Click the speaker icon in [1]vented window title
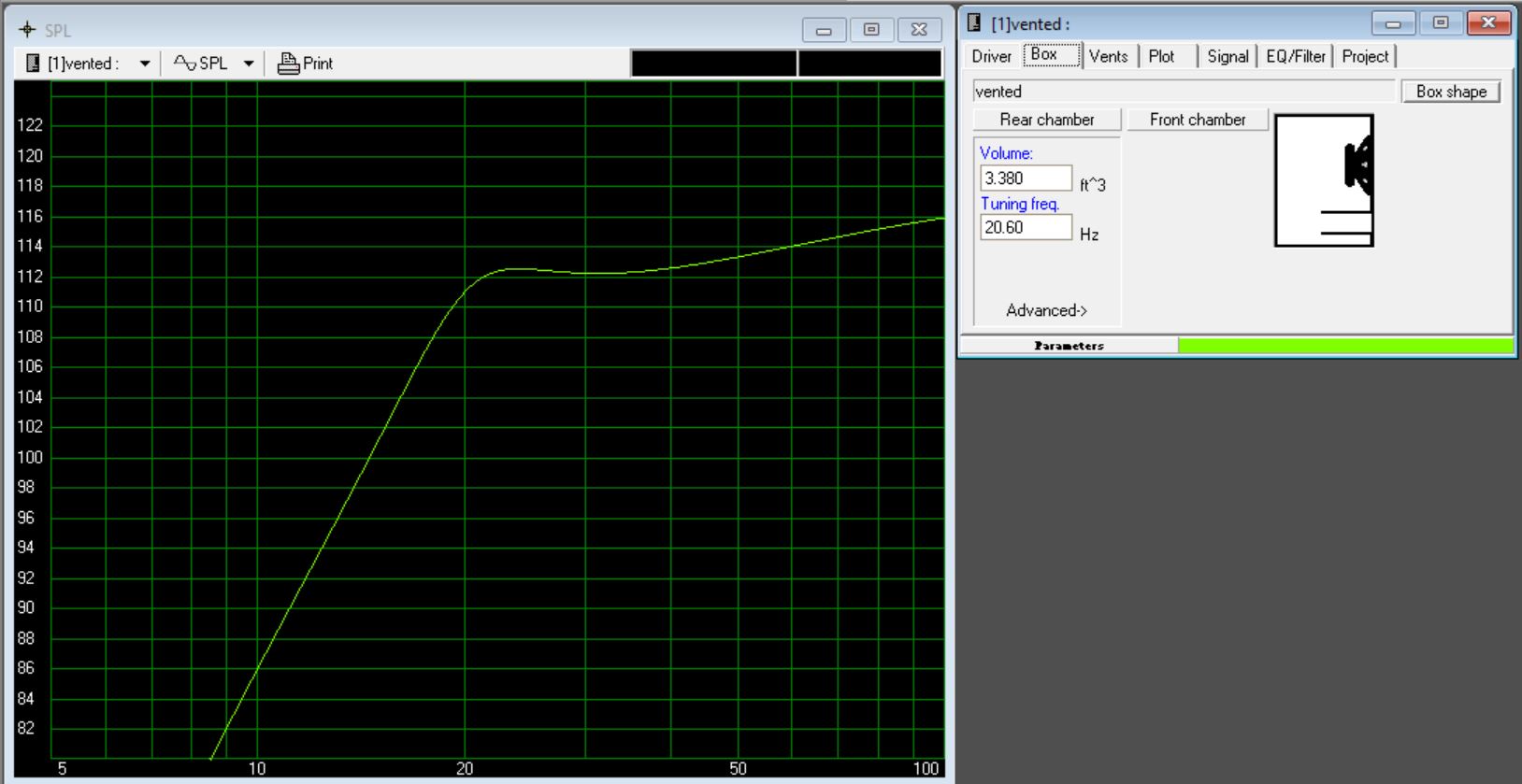 click(x=974, y=23)
